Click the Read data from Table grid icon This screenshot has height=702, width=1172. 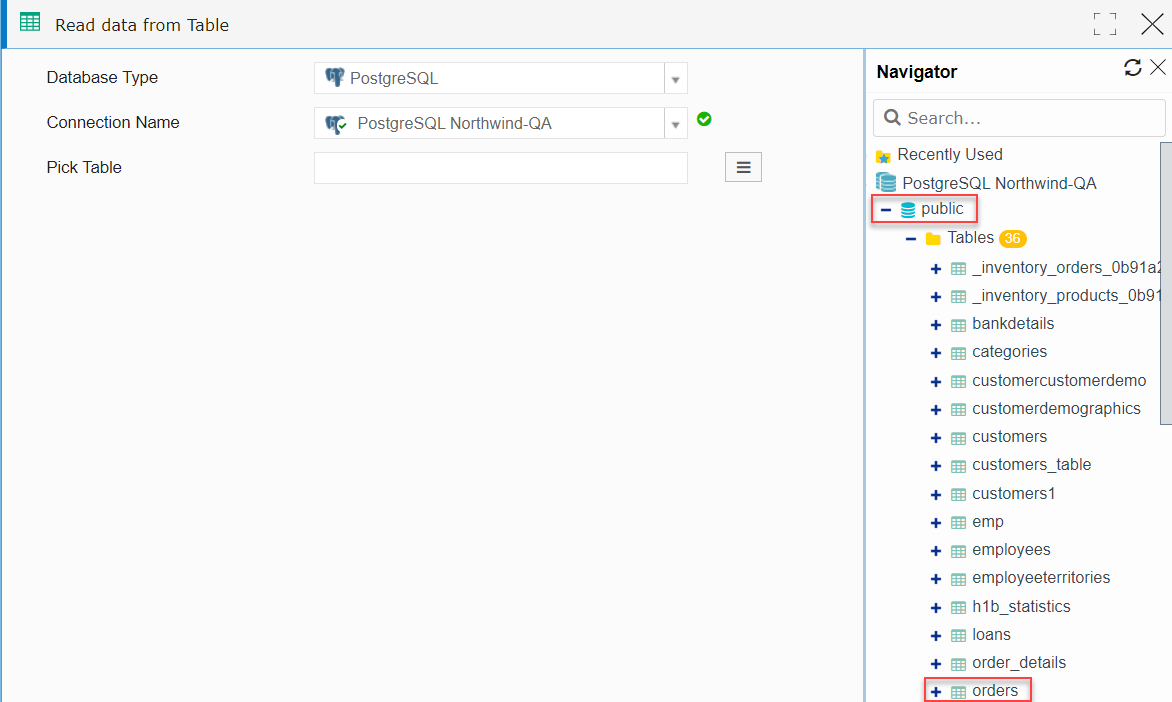coord(30,22)
